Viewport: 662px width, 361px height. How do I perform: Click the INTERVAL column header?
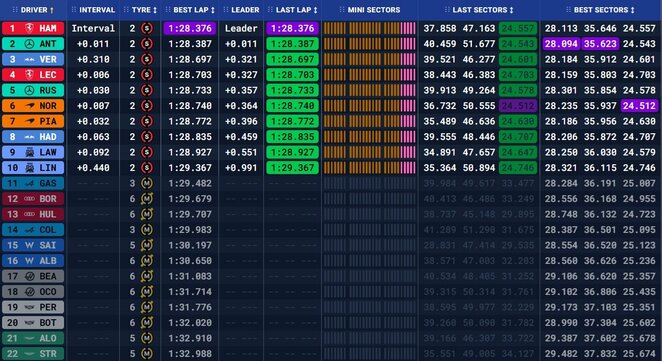pos(93,10)
